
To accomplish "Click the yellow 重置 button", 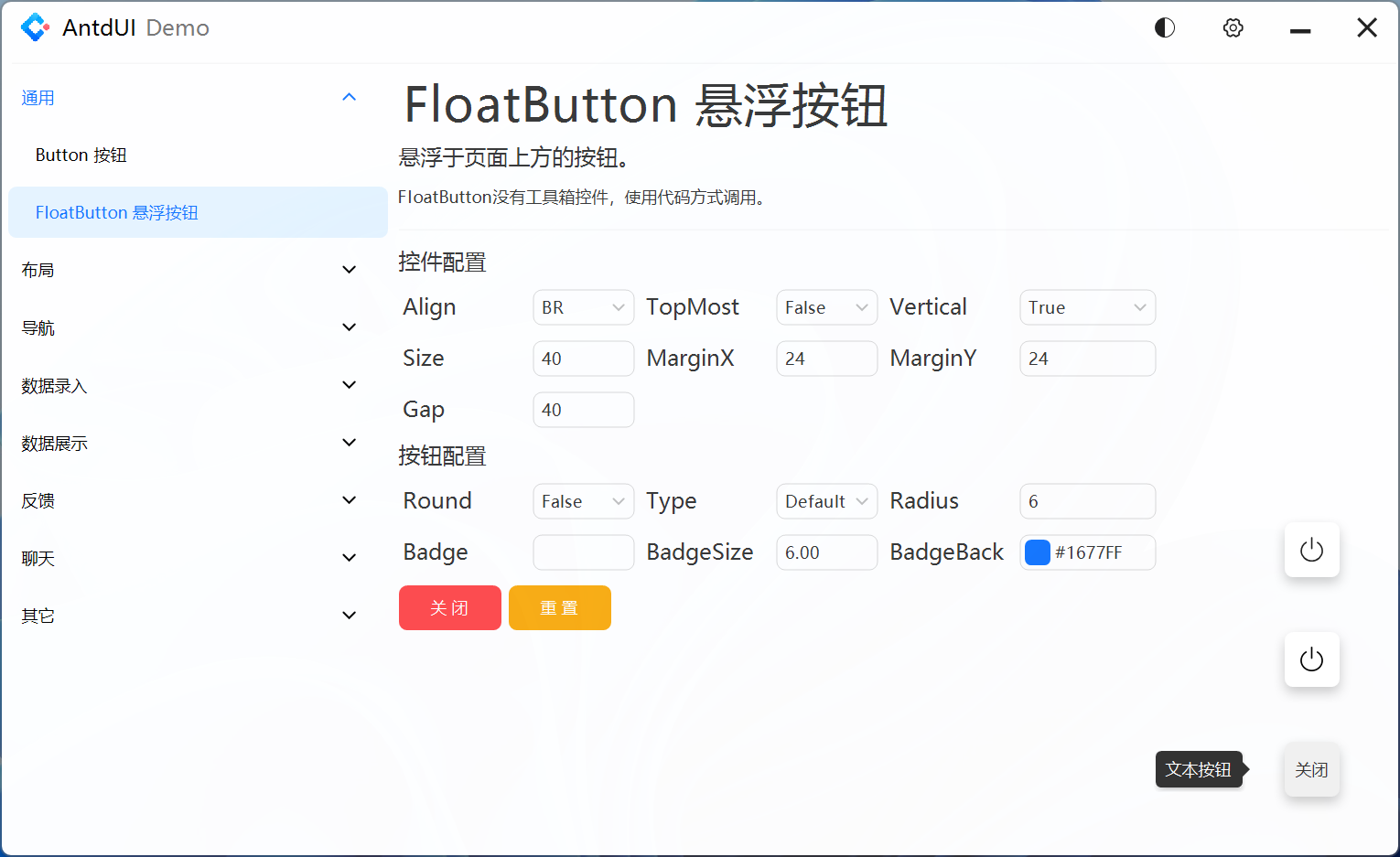I will tap(559, 607).
